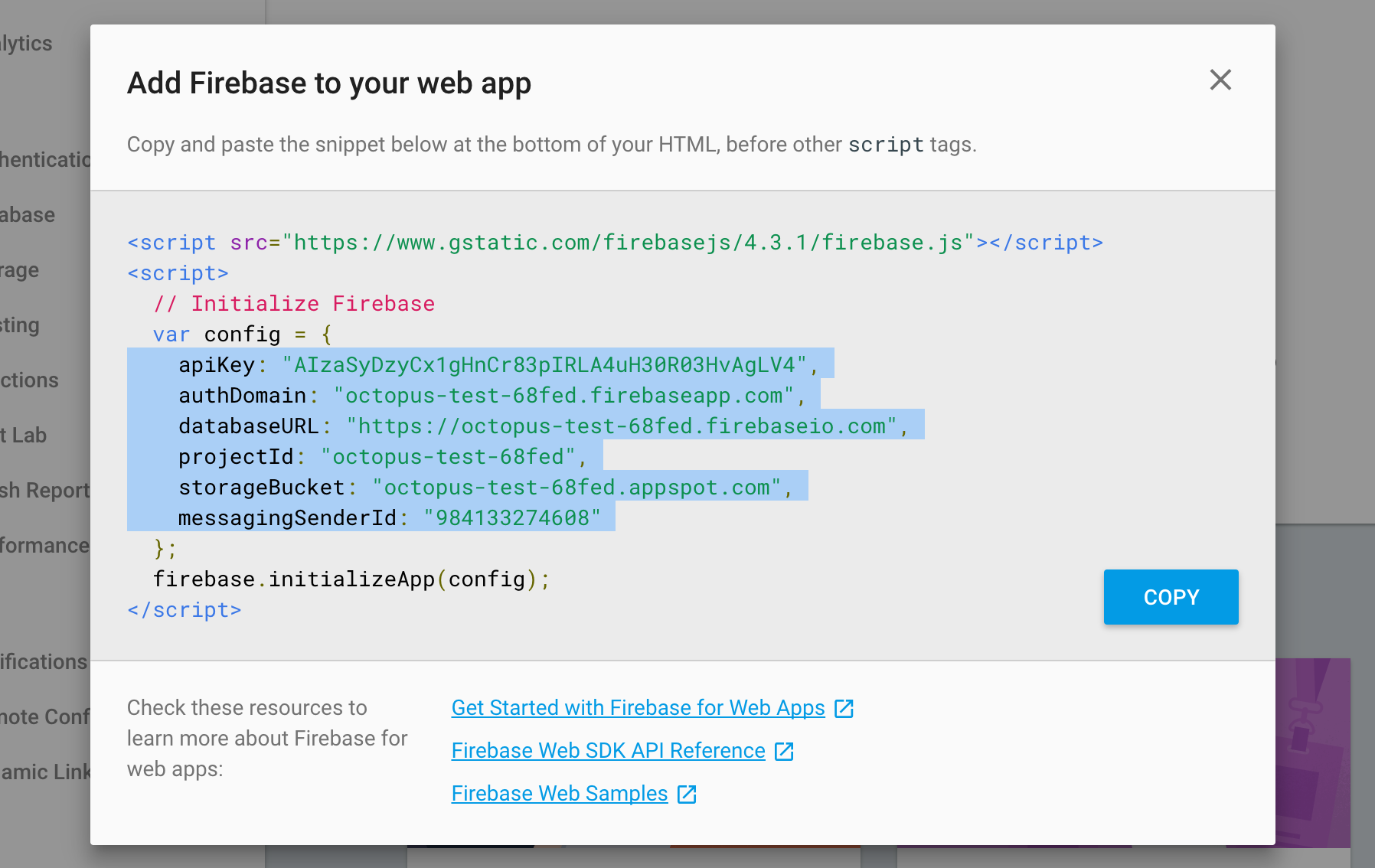This screenshot has height=868, width=1375.
Task: Click the purple card thumbnail behind the dialog
Action: (x=1313, y=753)
